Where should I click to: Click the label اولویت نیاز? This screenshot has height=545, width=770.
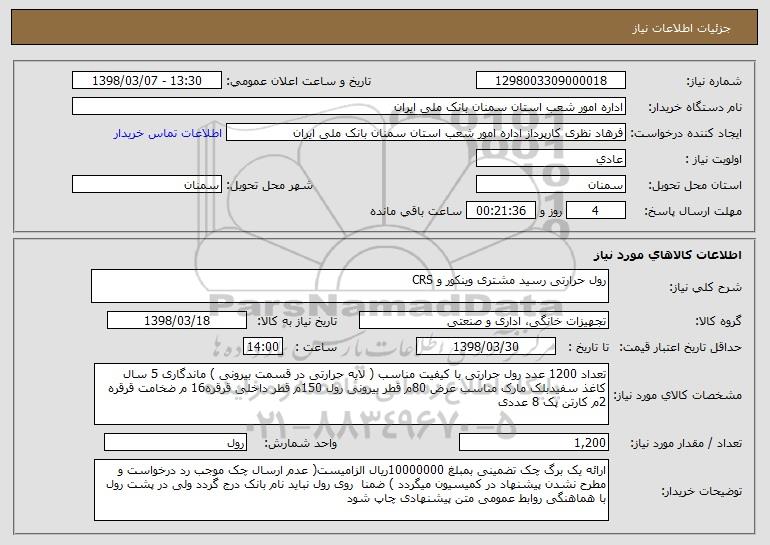tap(714, 160)
